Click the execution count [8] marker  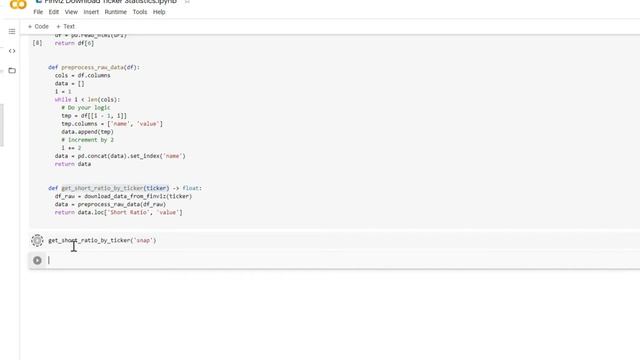(37, 43)
